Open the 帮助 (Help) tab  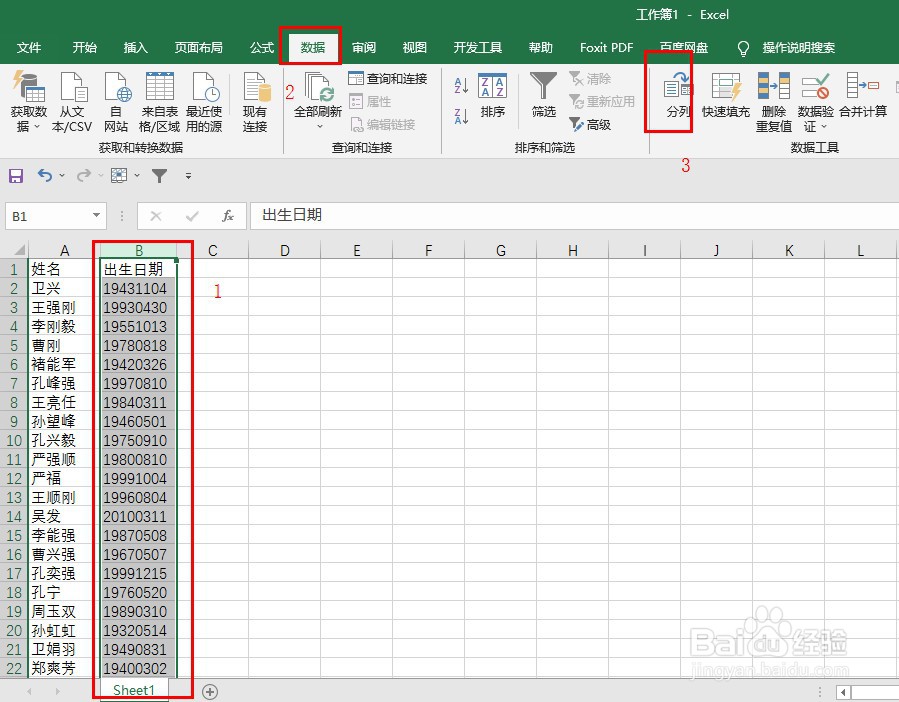tap(540, 48)
